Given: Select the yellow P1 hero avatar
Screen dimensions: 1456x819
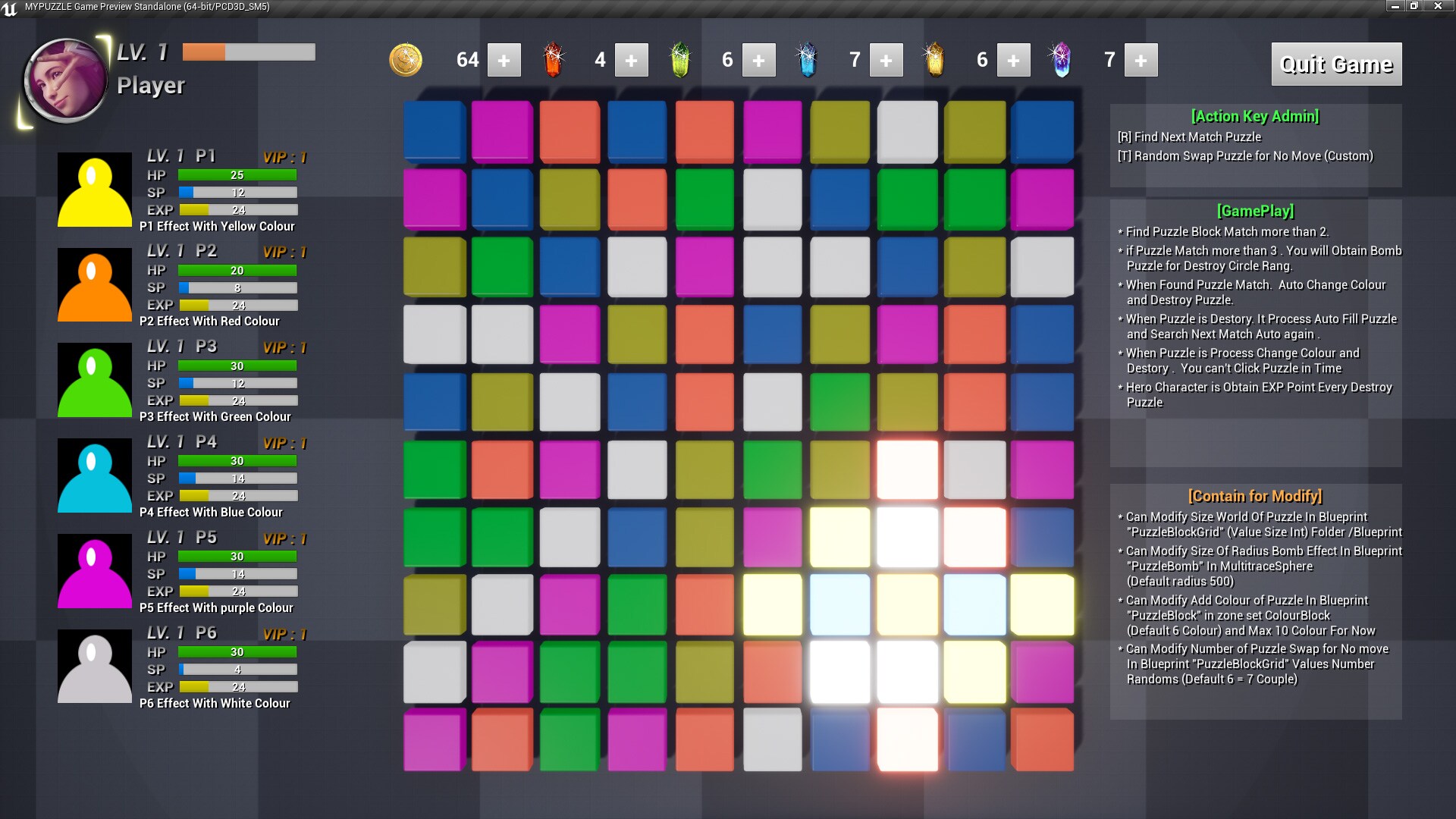Looking at the screenshot, I should tap(95, 190).
